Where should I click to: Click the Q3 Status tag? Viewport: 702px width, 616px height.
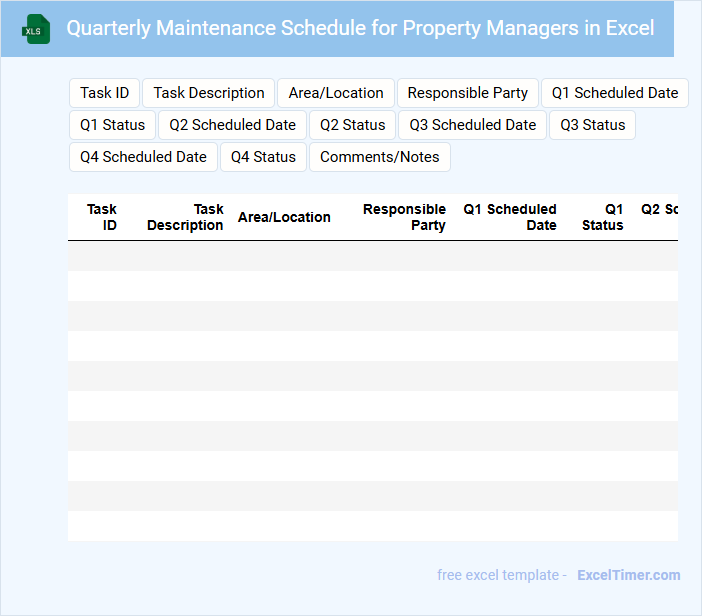pyautogui.click(x=593, y=125)
